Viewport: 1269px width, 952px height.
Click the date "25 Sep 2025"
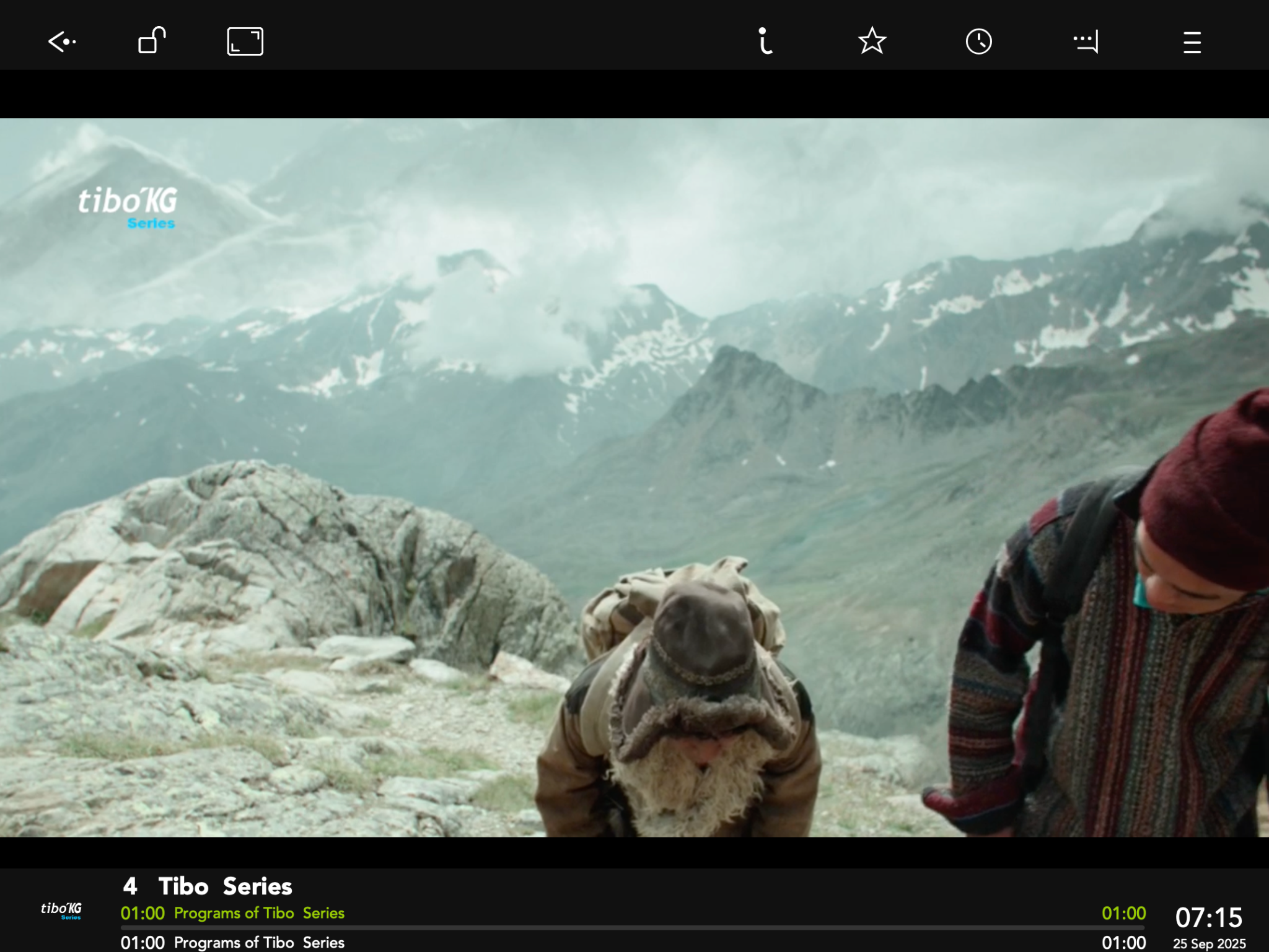click(1208, 943)
